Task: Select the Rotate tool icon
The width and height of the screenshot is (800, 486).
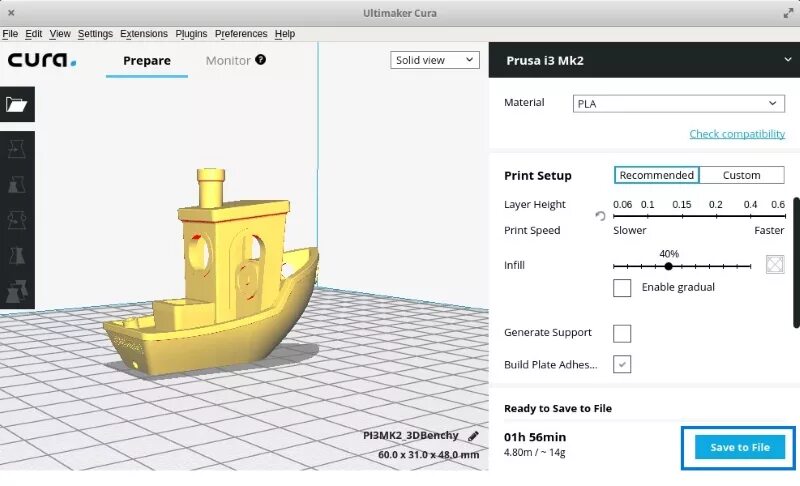Action: 16,220
